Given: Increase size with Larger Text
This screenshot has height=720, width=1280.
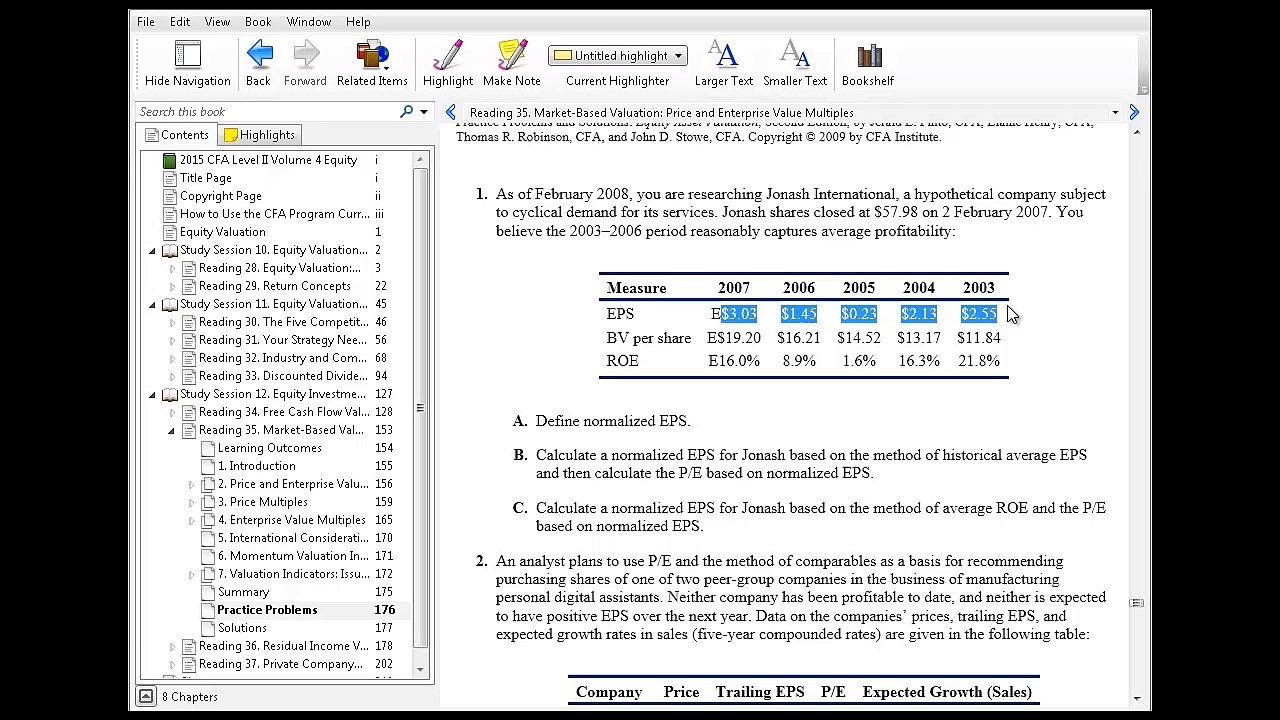Looking at the screenshot, I should click(723, 55).
